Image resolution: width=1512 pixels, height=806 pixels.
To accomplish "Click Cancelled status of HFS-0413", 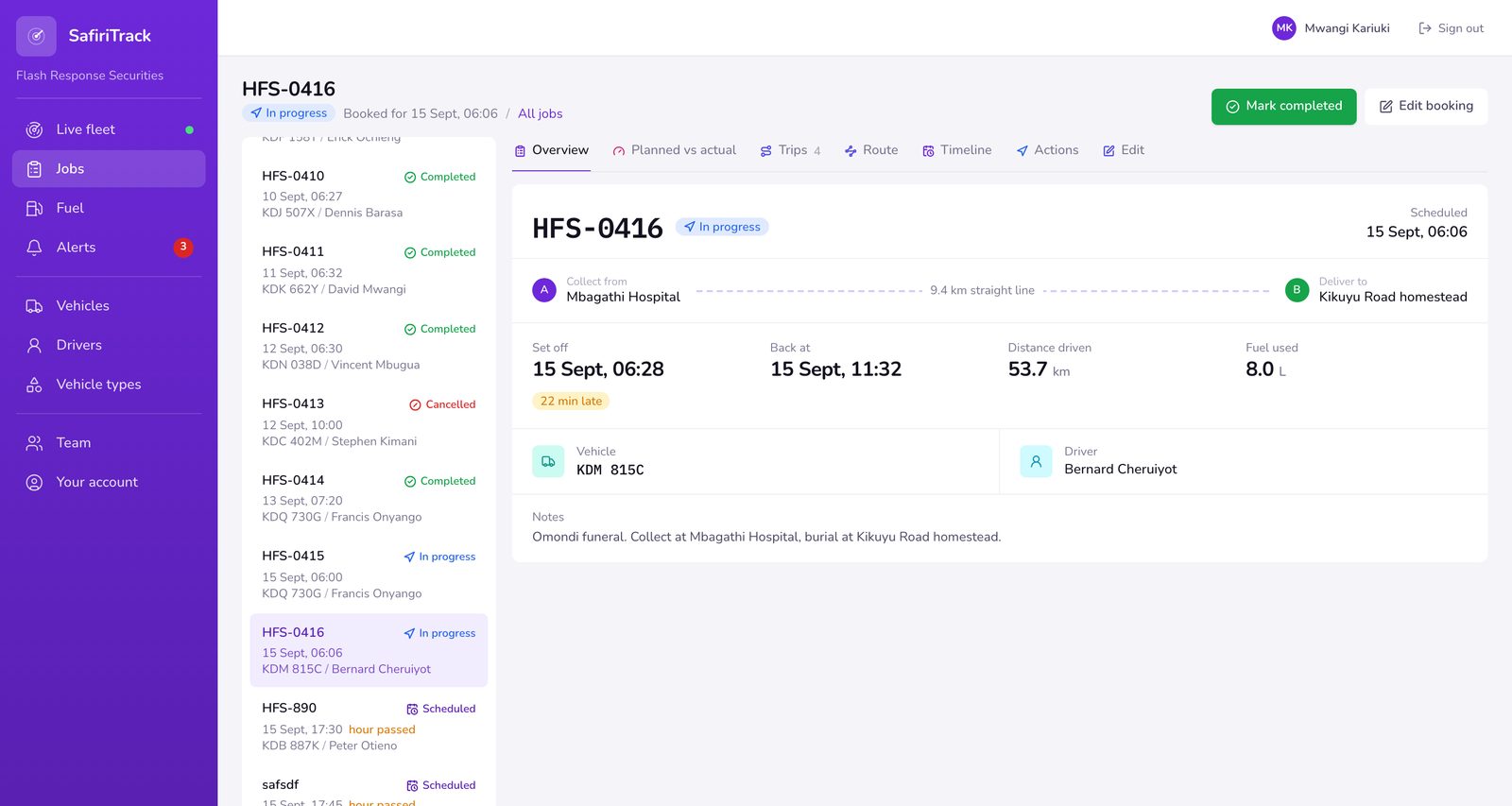I will [442, 404].
